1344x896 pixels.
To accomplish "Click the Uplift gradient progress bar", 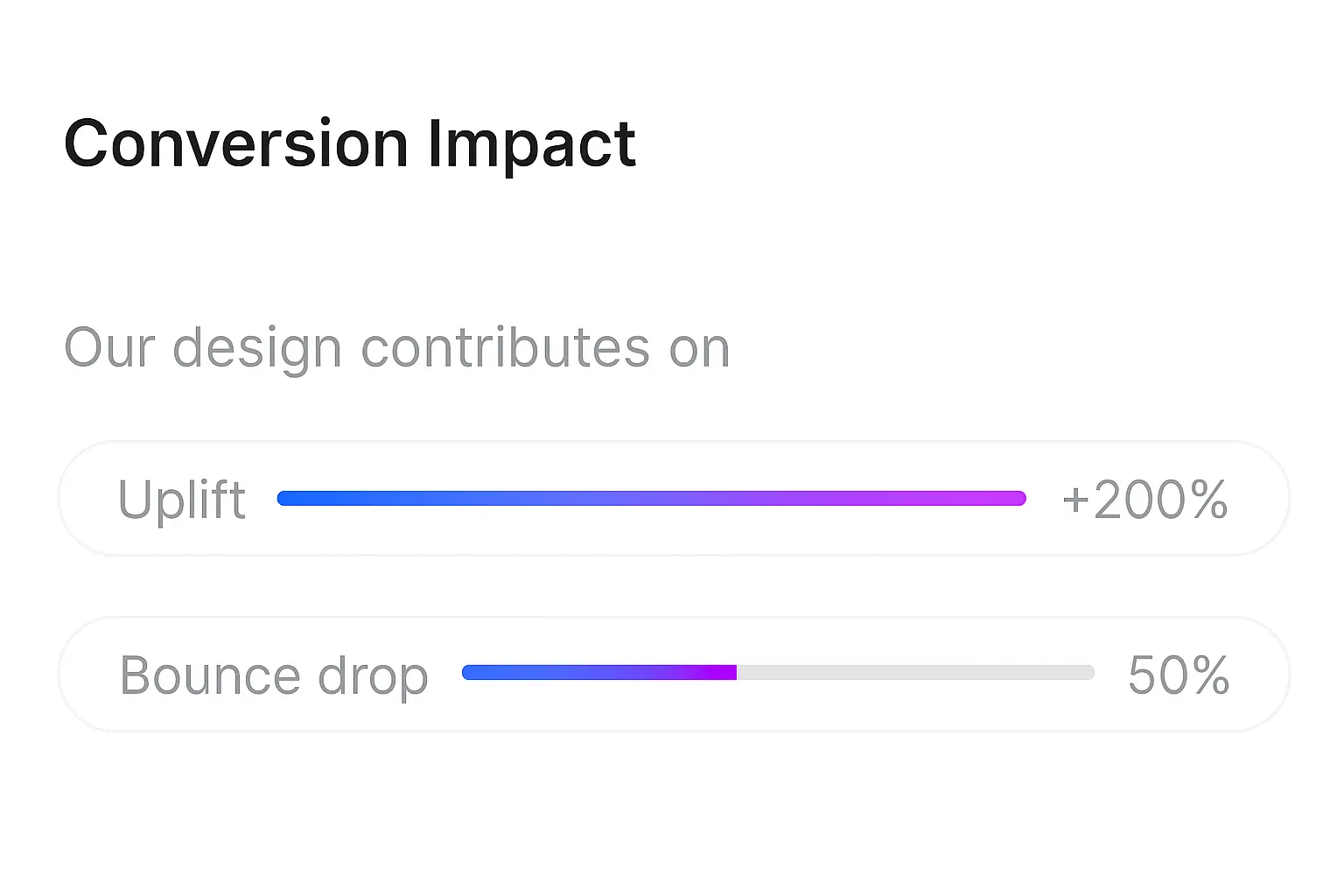I will pos(652,499).
